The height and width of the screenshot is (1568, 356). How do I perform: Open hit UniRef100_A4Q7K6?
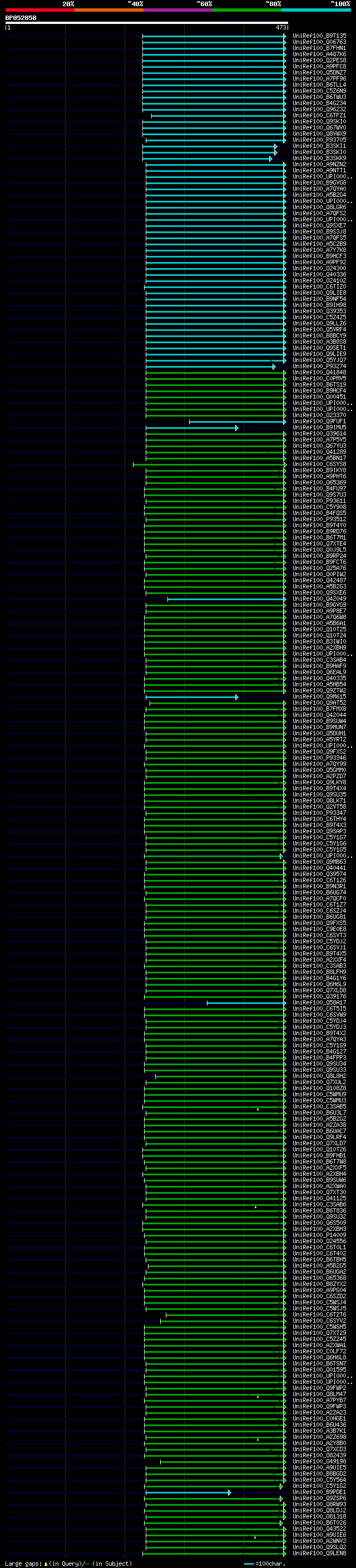coord(319,54)
